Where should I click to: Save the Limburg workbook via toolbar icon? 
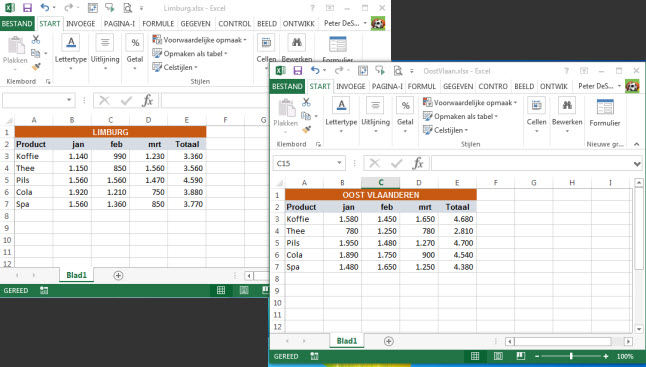tap(27, 8)
